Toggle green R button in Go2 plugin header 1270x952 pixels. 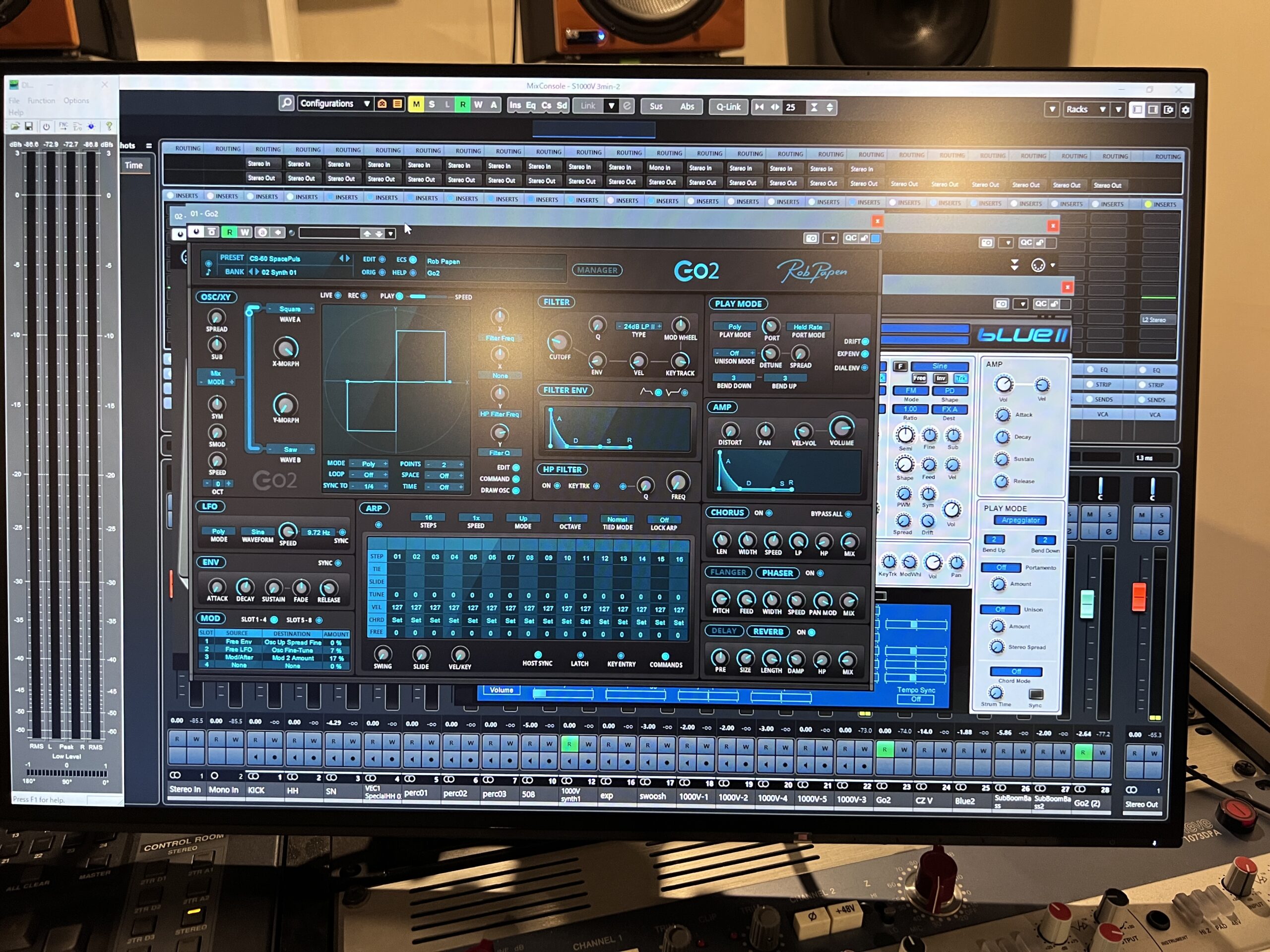230,233
